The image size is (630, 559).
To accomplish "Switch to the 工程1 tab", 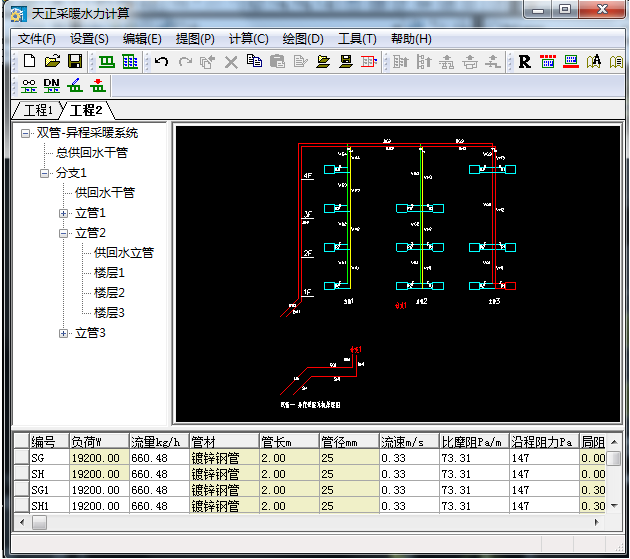I will point(39,110).
